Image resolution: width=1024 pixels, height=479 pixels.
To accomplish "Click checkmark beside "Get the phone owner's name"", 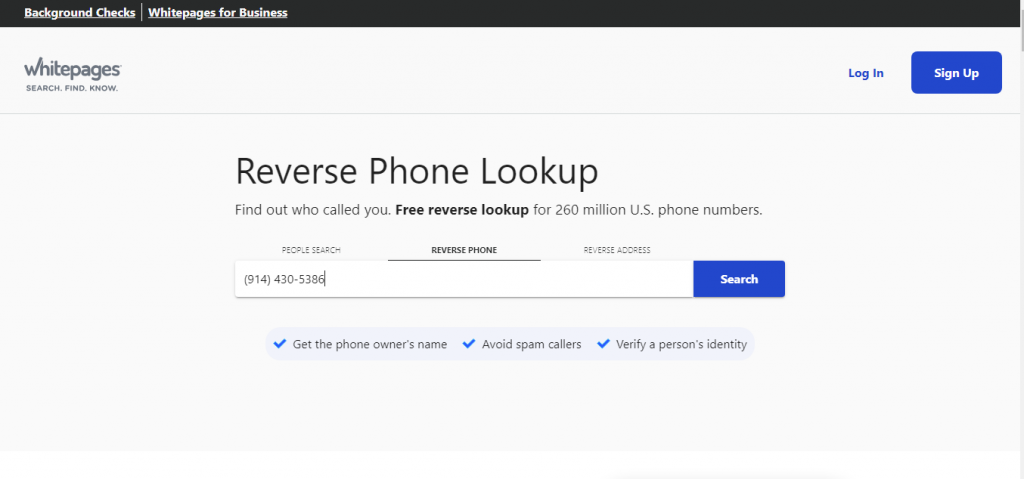I will click(x=279, y=344).
